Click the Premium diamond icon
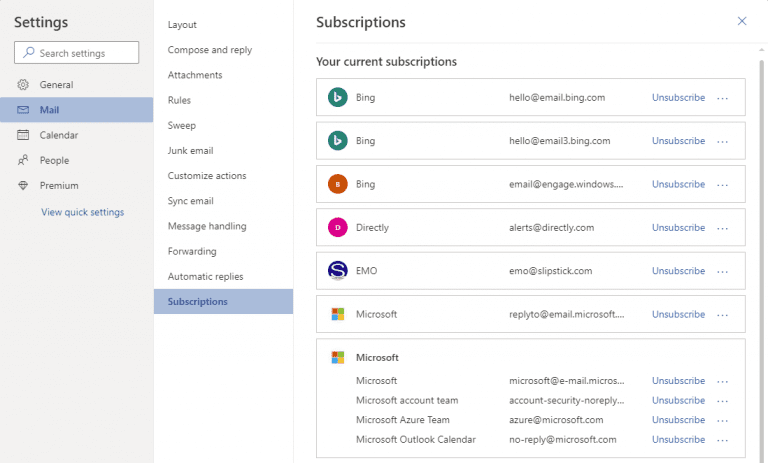This screenshot has height=463, width=768. (23, 185)
